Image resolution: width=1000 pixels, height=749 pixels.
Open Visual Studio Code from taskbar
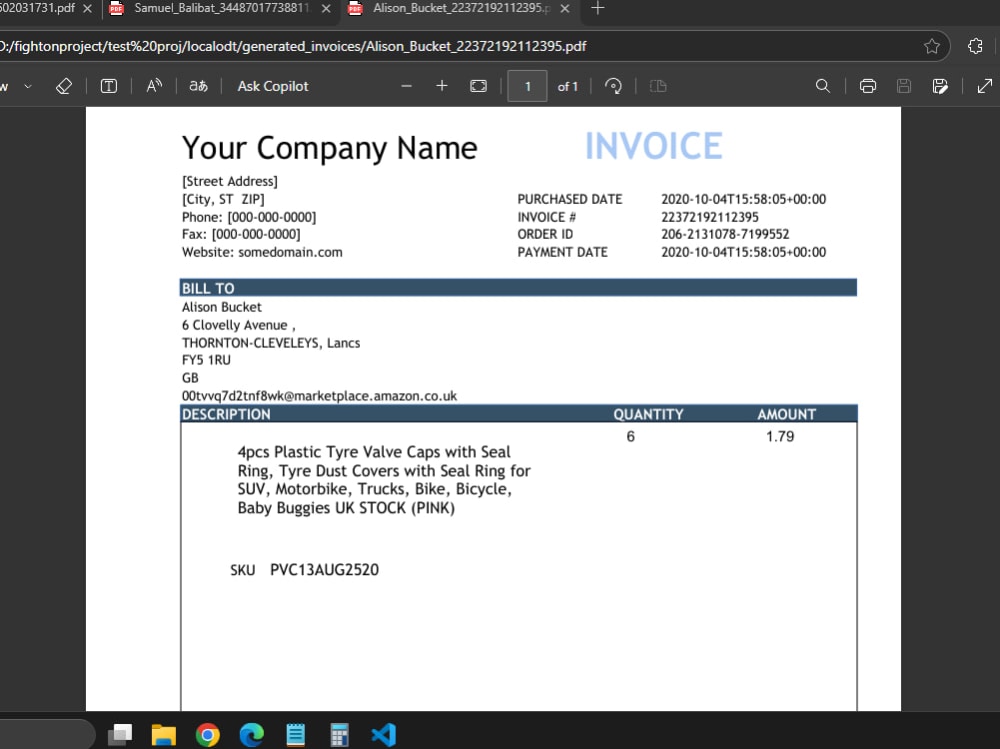pos(383,735)
